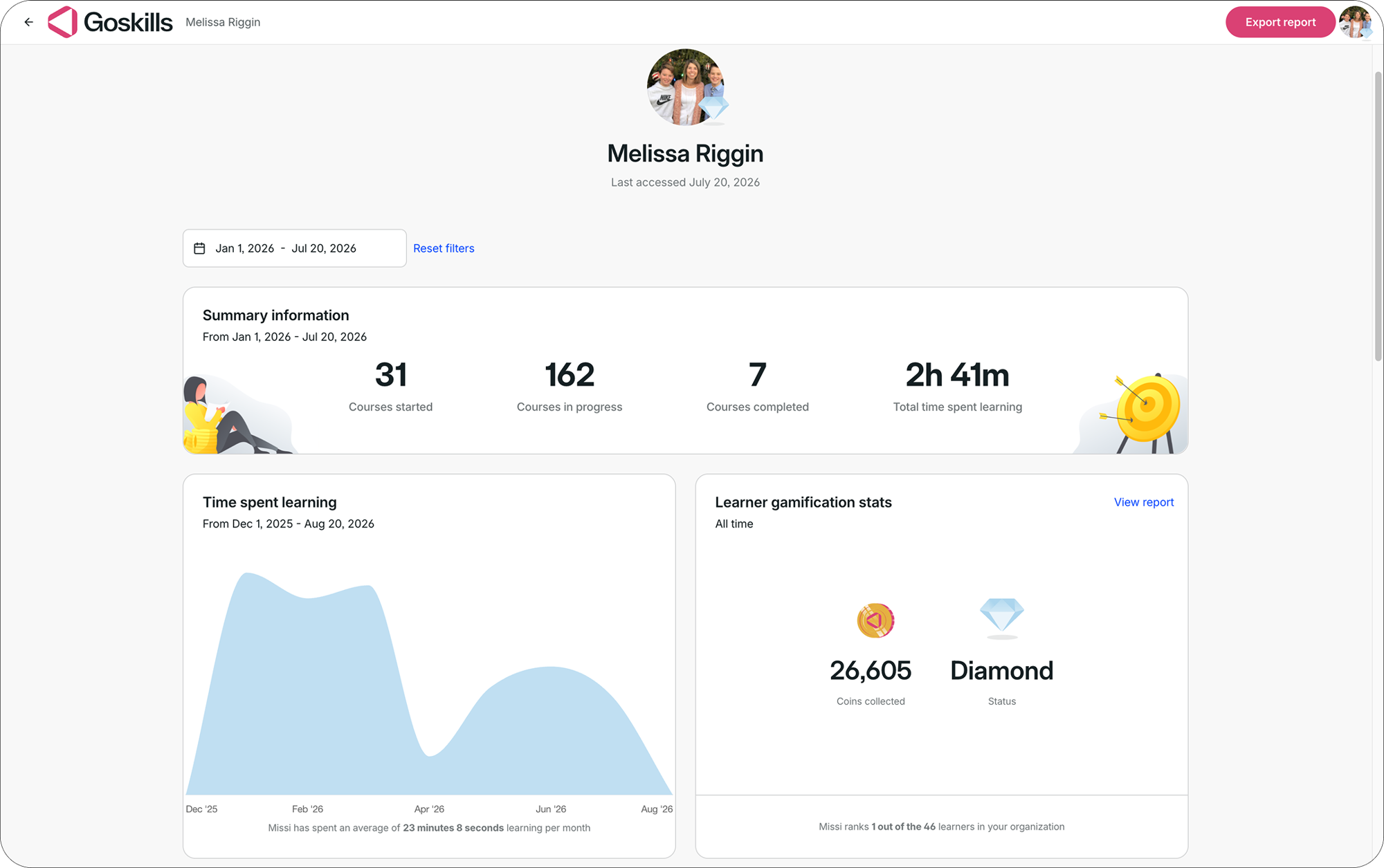This screenshot has width=1384, height=868.
Task: Click the Learner gamification stats heading
Action: (x=803, y=502)
